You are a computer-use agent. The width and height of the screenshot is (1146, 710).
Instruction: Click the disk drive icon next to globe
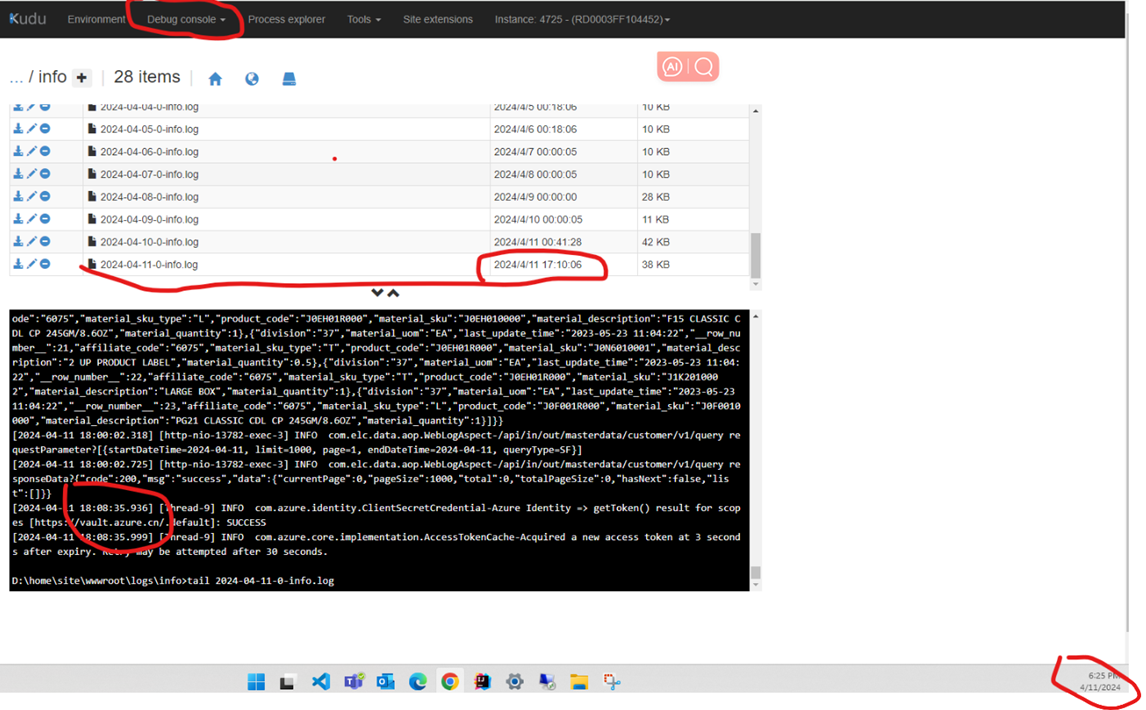[x=288, y=77]
